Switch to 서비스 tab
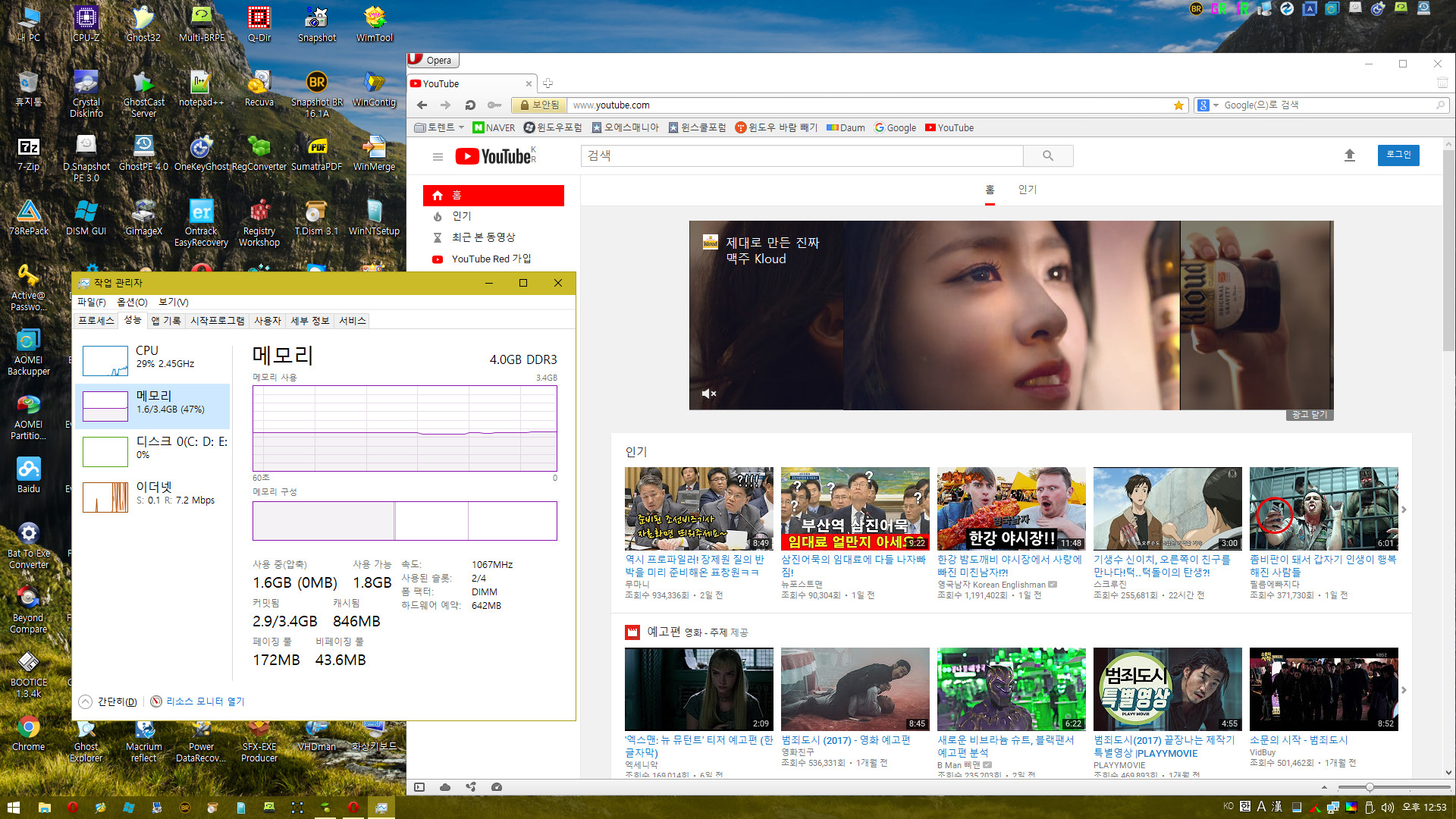Viewport: 1456px width, 819px height. click(353, 321)
